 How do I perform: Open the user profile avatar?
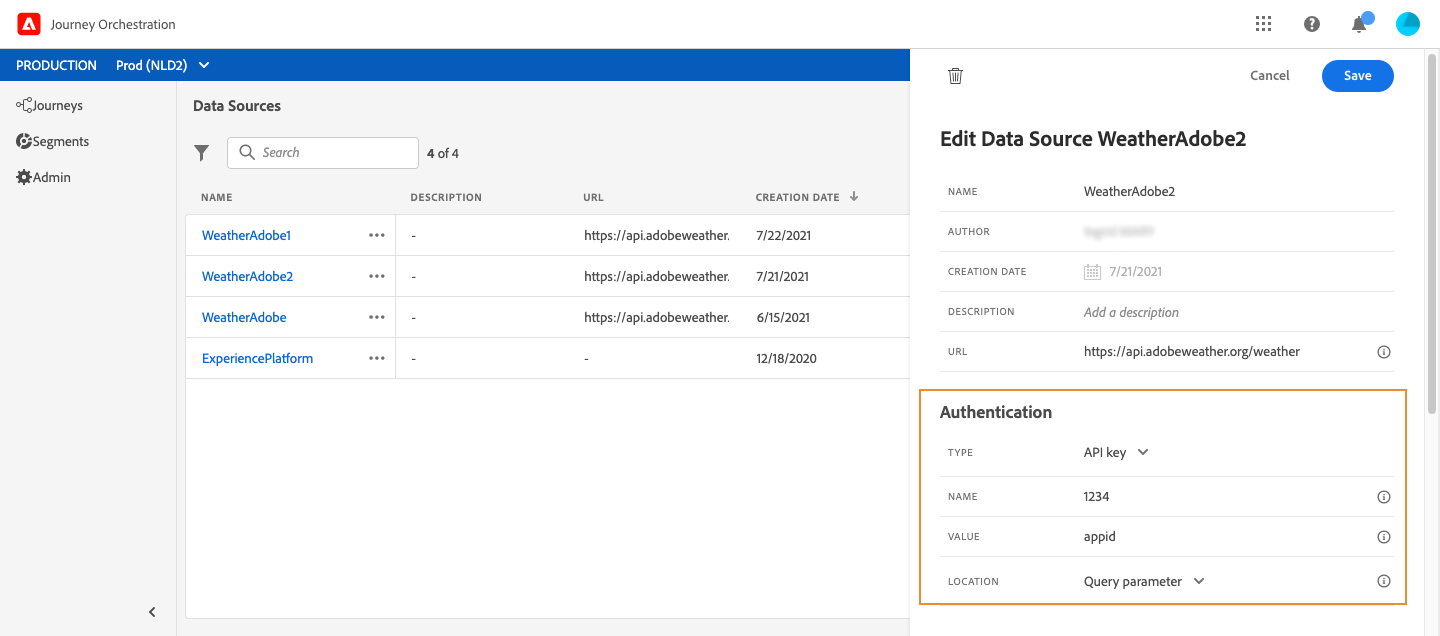click(x=1408, y=24)
